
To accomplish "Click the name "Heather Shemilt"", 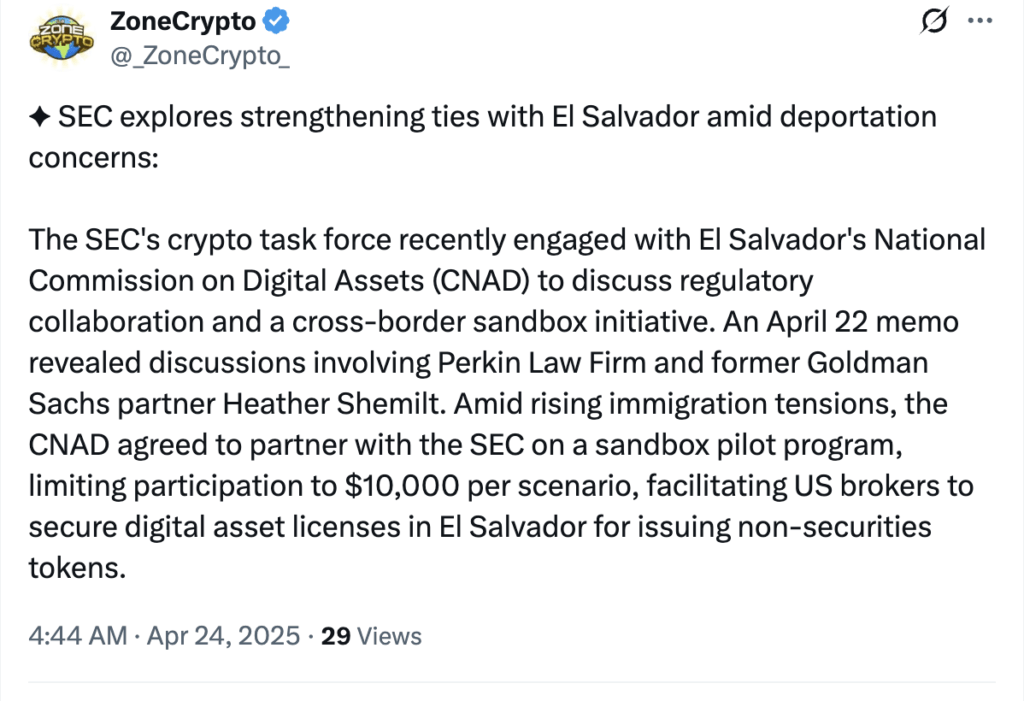I will [x=332, y=404].
